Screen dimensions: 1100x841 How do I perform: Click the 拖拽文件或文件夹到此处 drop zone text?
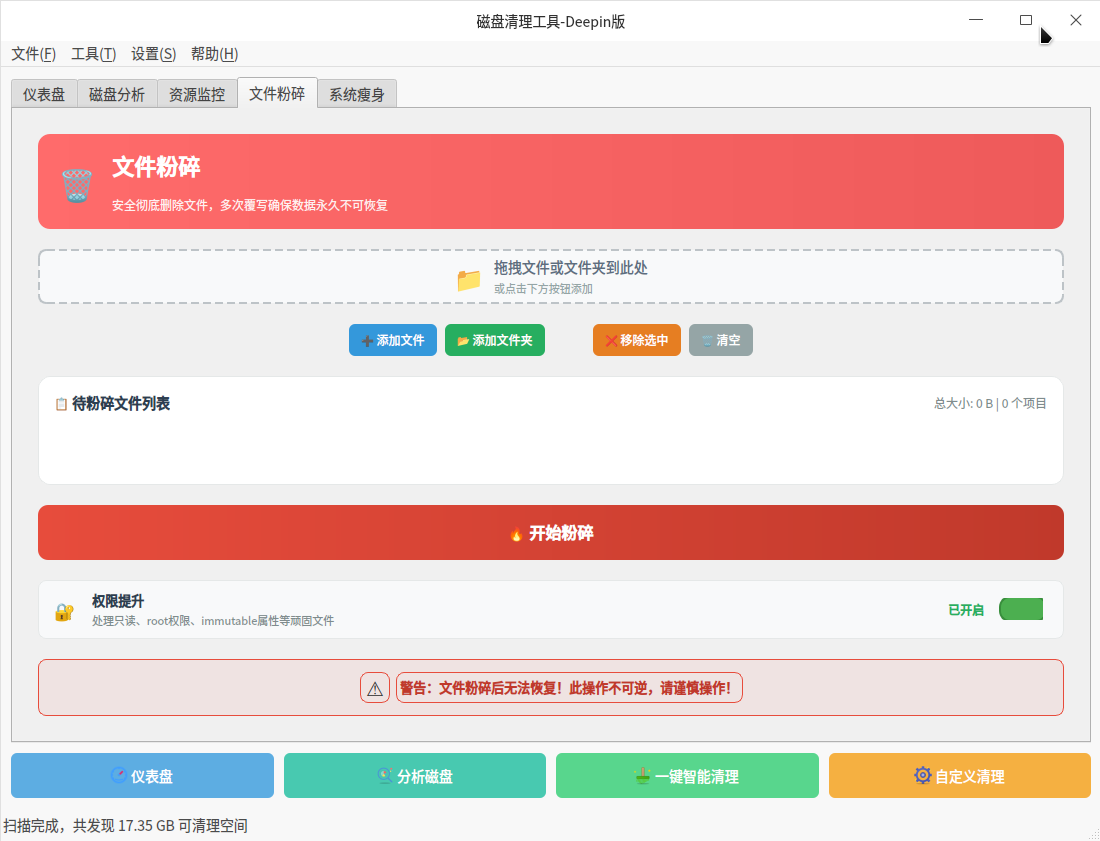click(x=570, y=268)
